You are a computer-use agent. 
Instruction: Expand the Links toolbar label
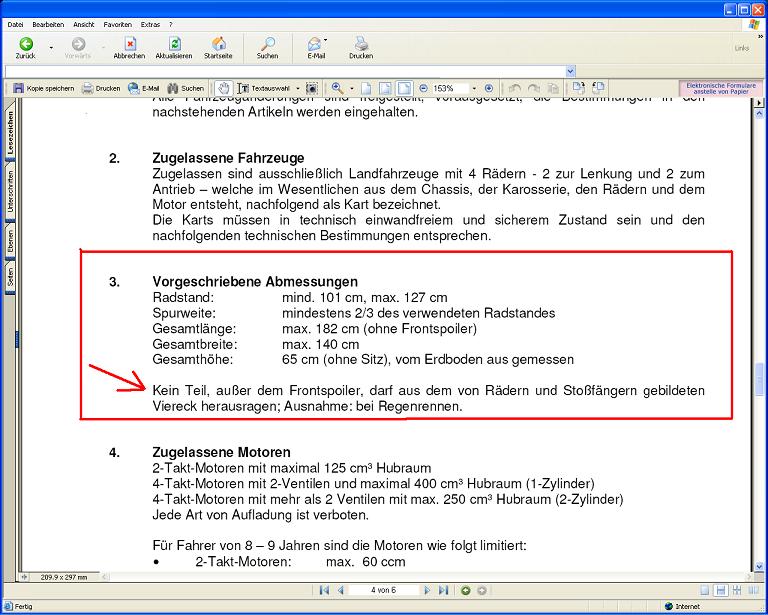742,48
